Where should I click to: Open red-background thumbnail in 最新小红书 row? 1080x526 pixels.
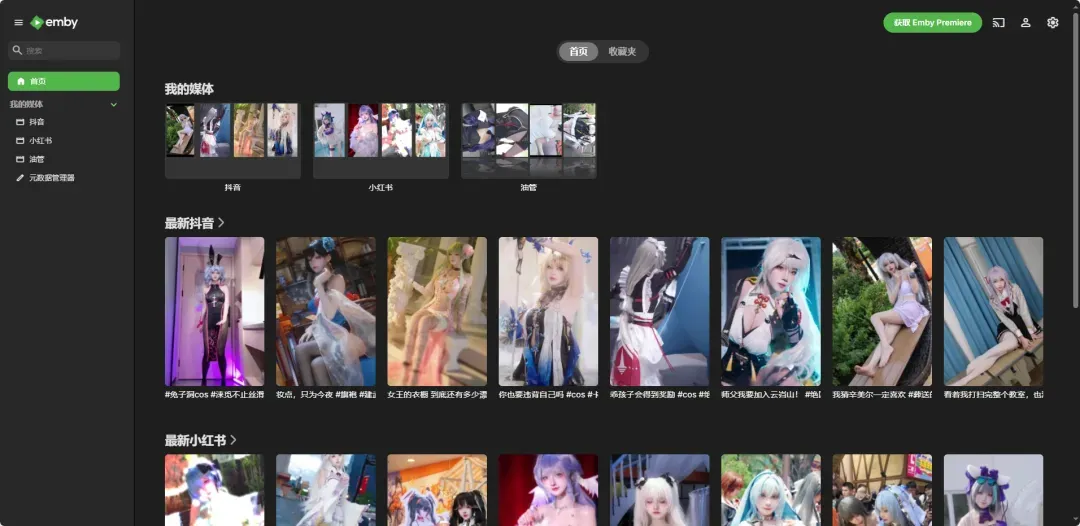[x=548, y=490]
